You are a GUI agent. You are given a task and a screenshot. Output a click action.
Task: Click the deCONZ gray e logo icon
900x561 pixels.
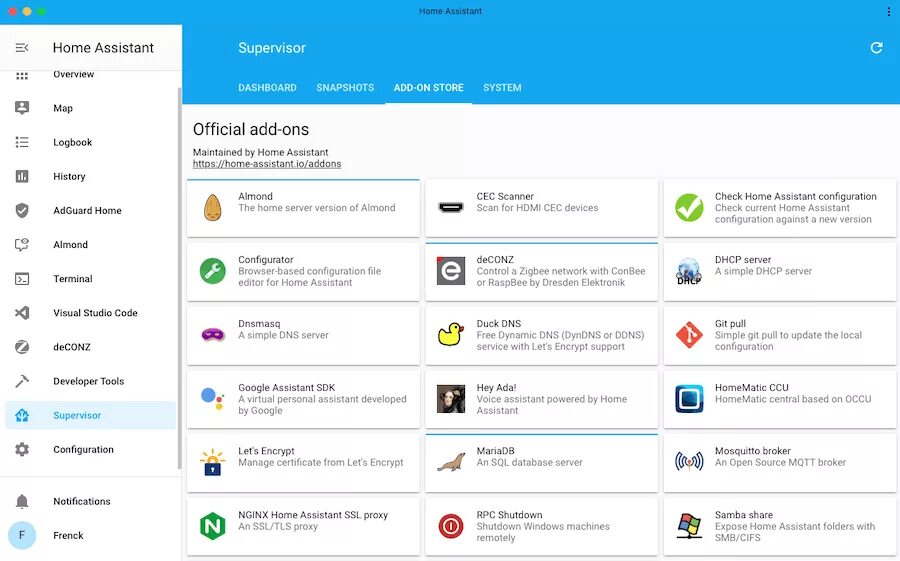pyautogui.click(x=451, y=270)
